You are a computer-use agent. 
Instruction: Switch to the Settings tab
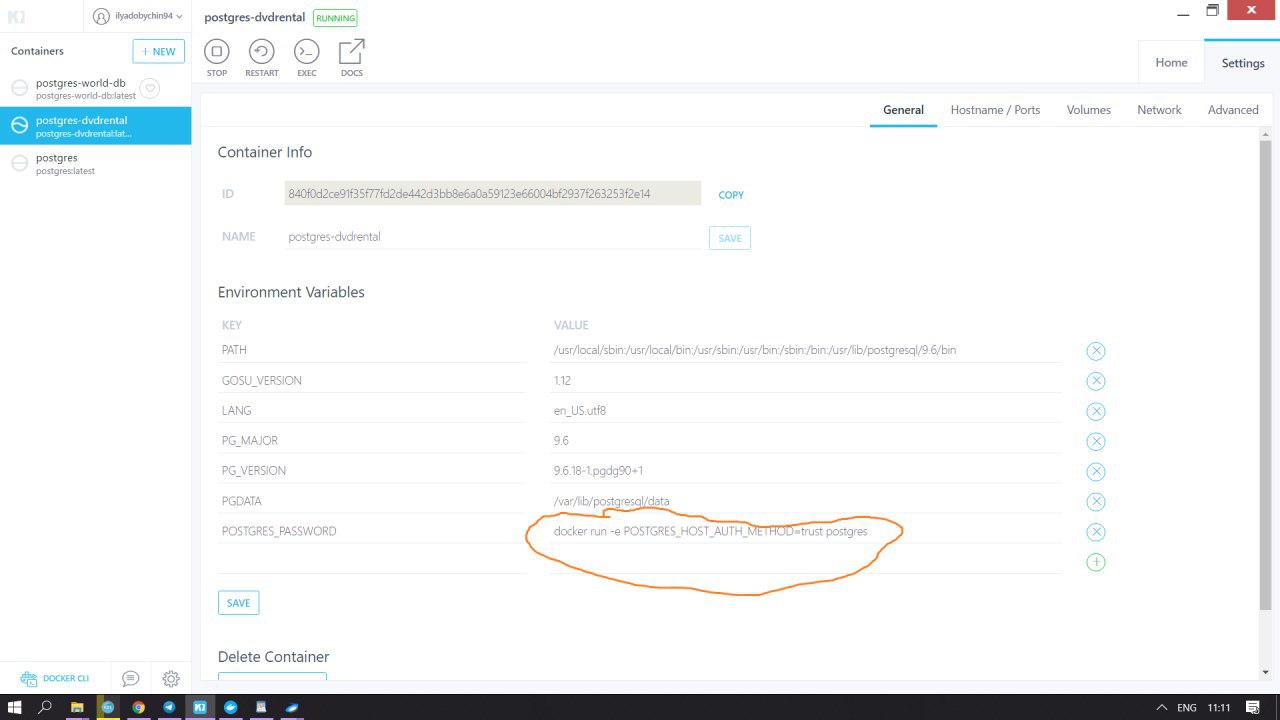pos(1243,62)
